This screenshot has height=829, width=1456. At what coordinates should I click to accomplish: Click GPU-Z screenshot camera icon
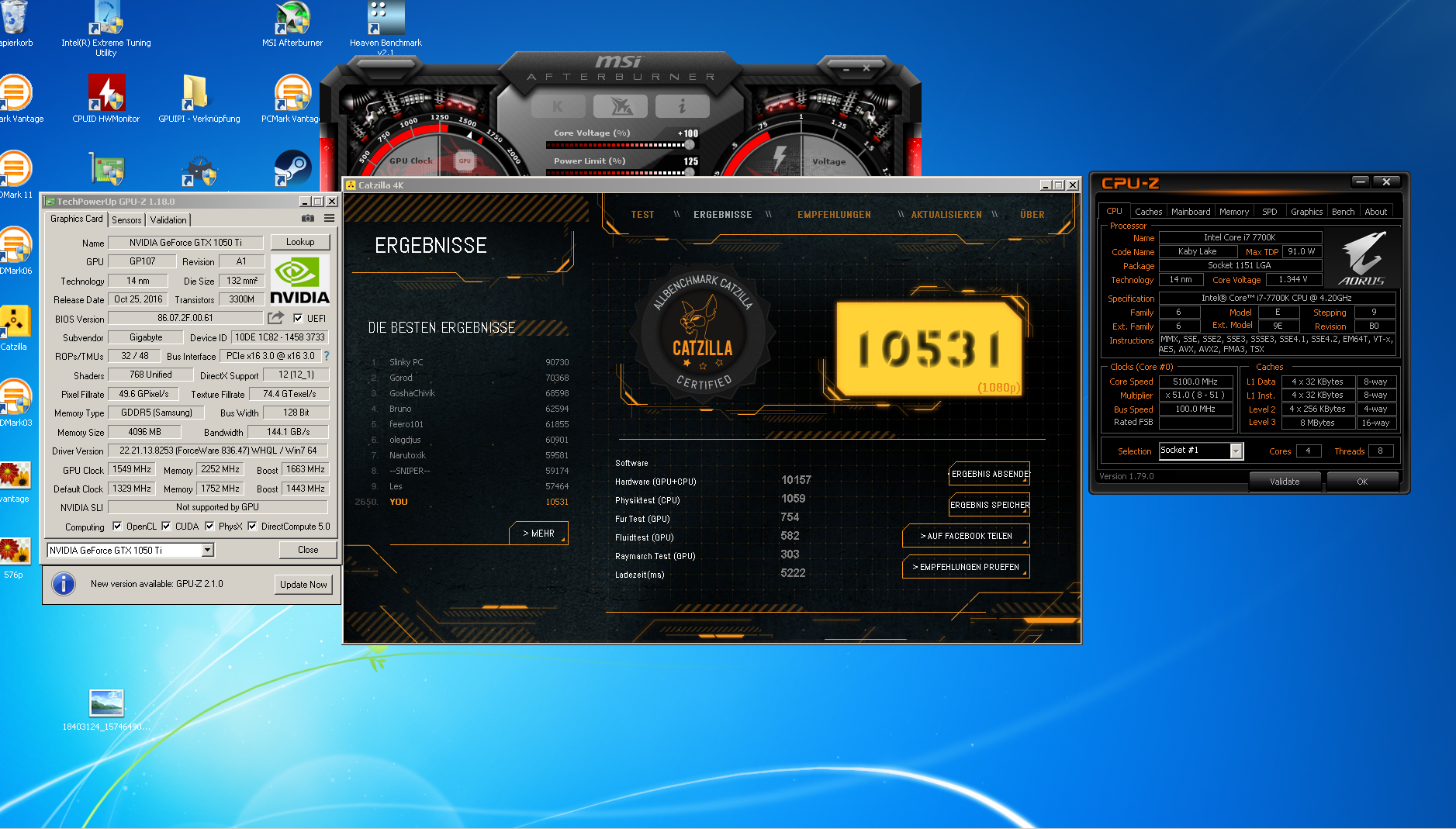pyautogui.click(x=307, y=219)
